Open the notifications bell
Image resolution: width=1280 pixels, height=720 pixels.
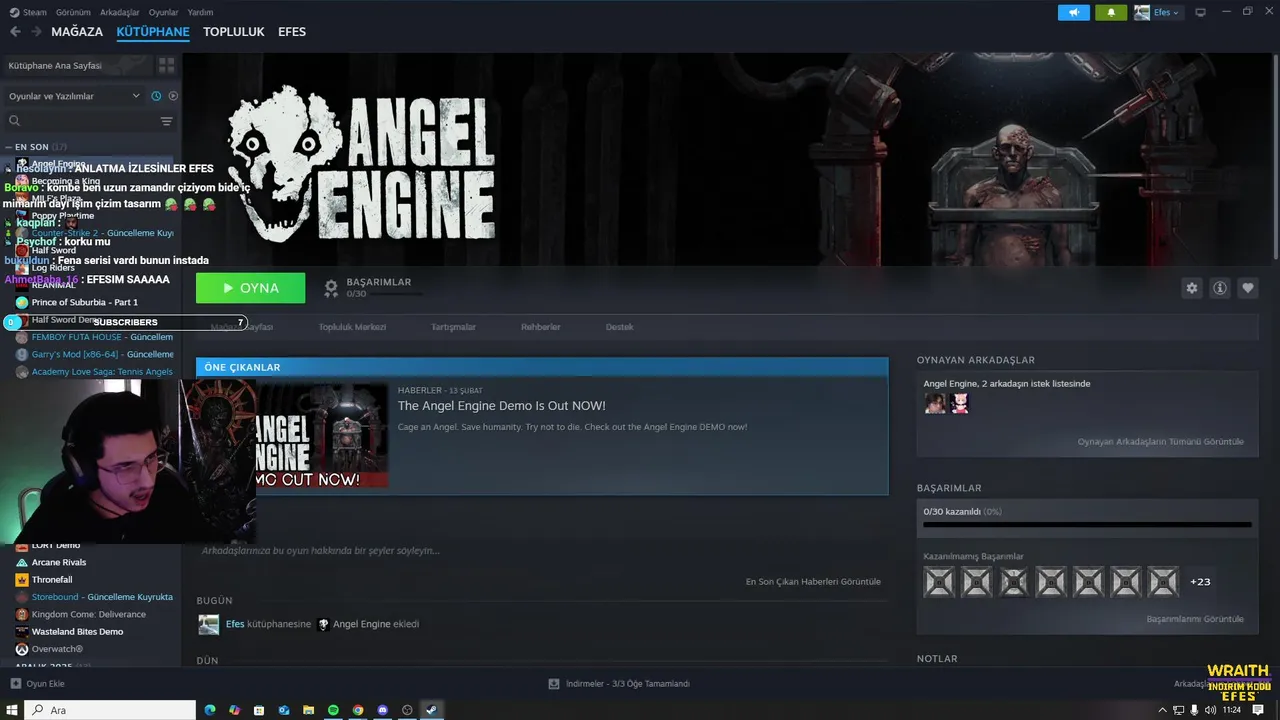point(1111,12)
